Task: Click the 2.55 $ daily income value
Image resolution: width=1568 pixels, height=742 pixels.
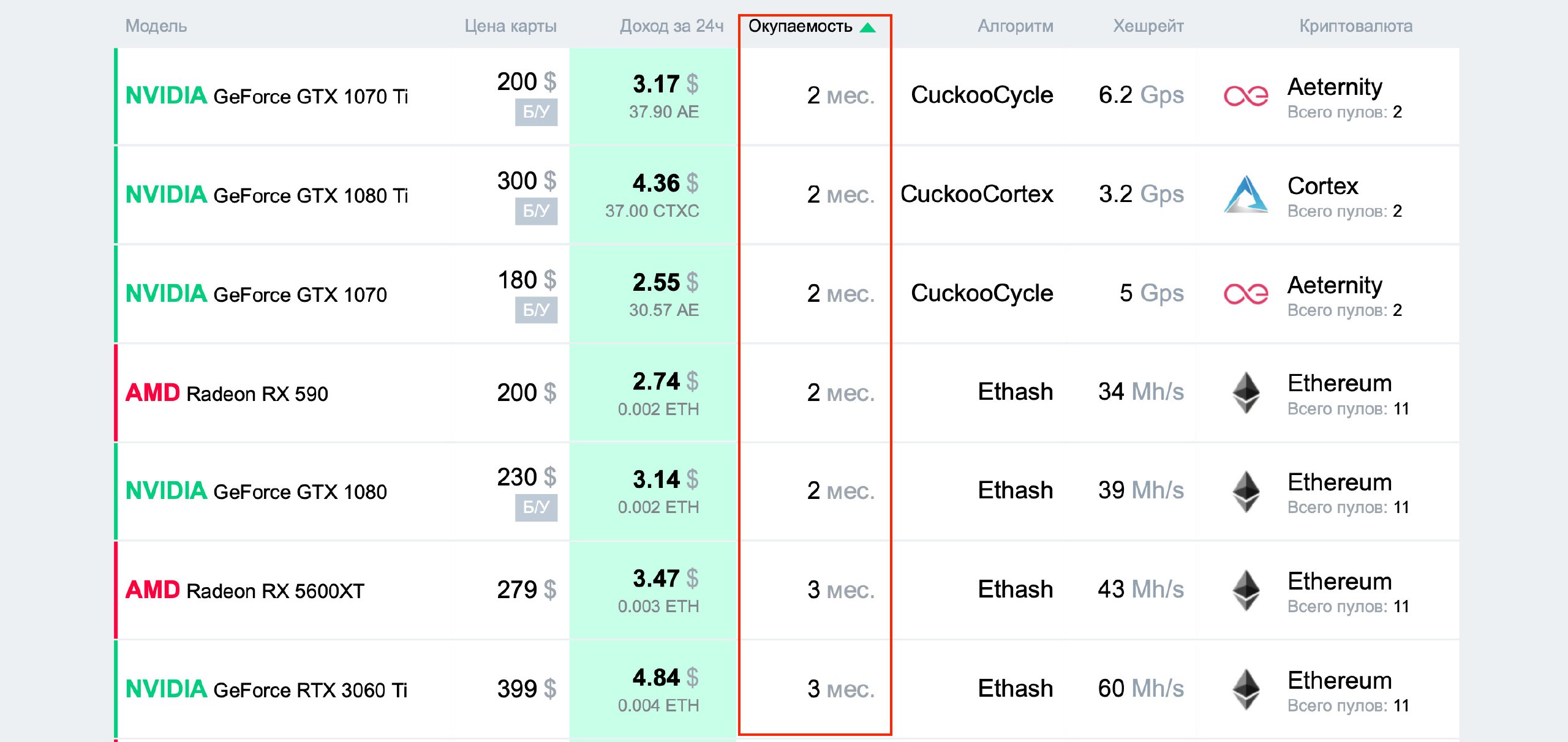Action: coord(665,282)
